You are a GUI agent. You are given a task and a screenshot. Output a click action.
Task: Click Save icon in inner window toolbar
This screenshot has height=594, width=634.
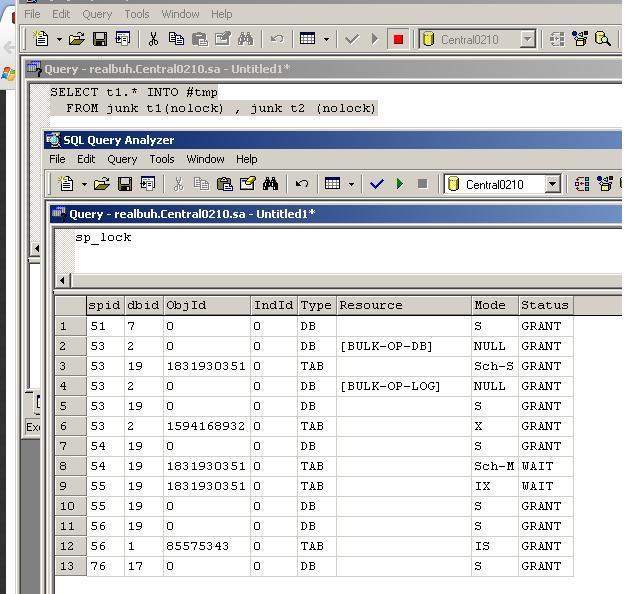tap(125, 184)
